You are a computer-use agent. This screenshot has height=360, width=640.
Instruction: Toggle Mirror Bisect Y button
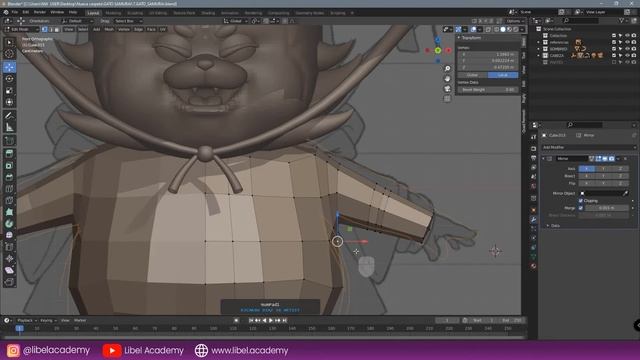[603, 176]
